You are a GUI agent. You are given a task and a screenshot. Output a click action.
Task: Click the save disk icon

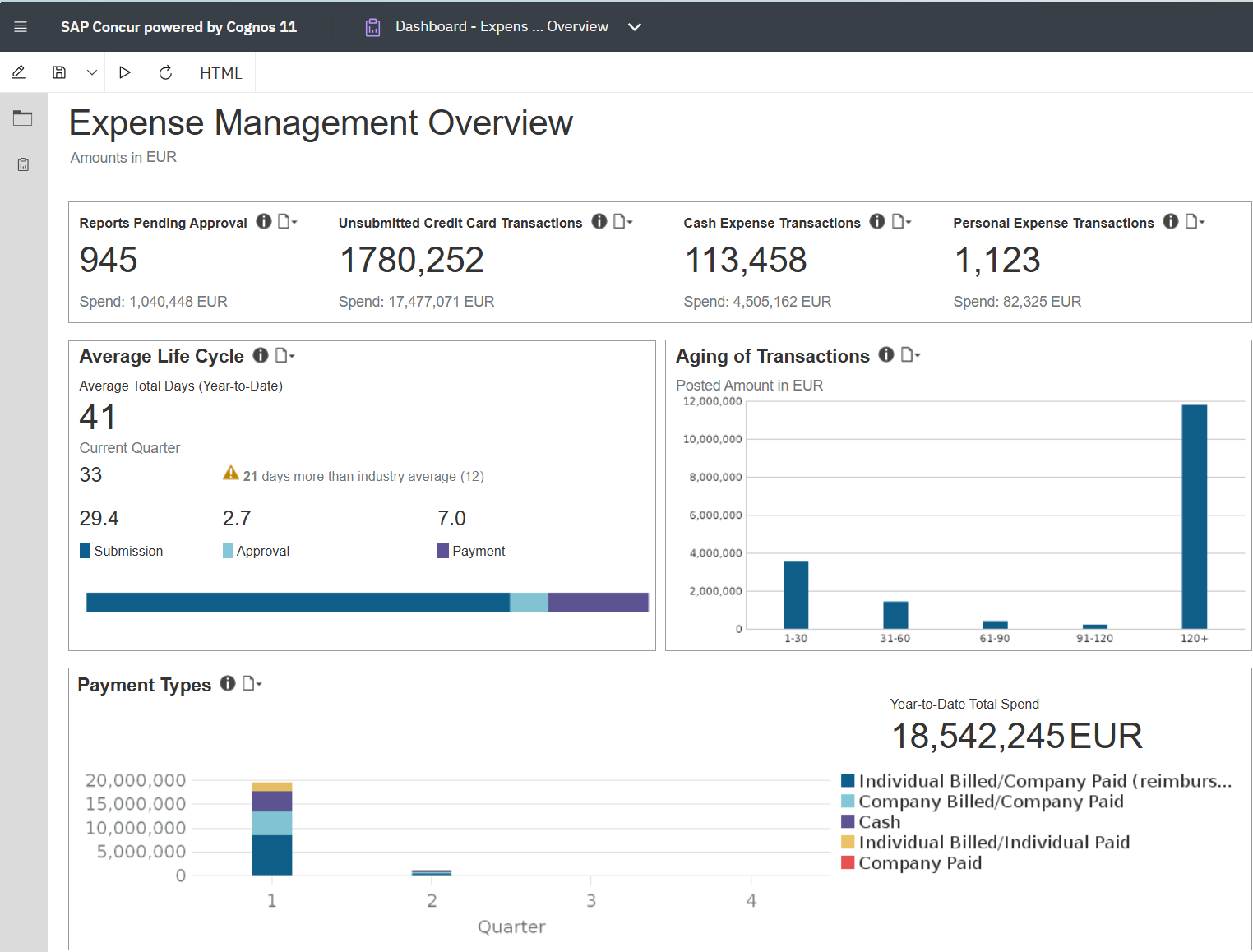point(59,72)
